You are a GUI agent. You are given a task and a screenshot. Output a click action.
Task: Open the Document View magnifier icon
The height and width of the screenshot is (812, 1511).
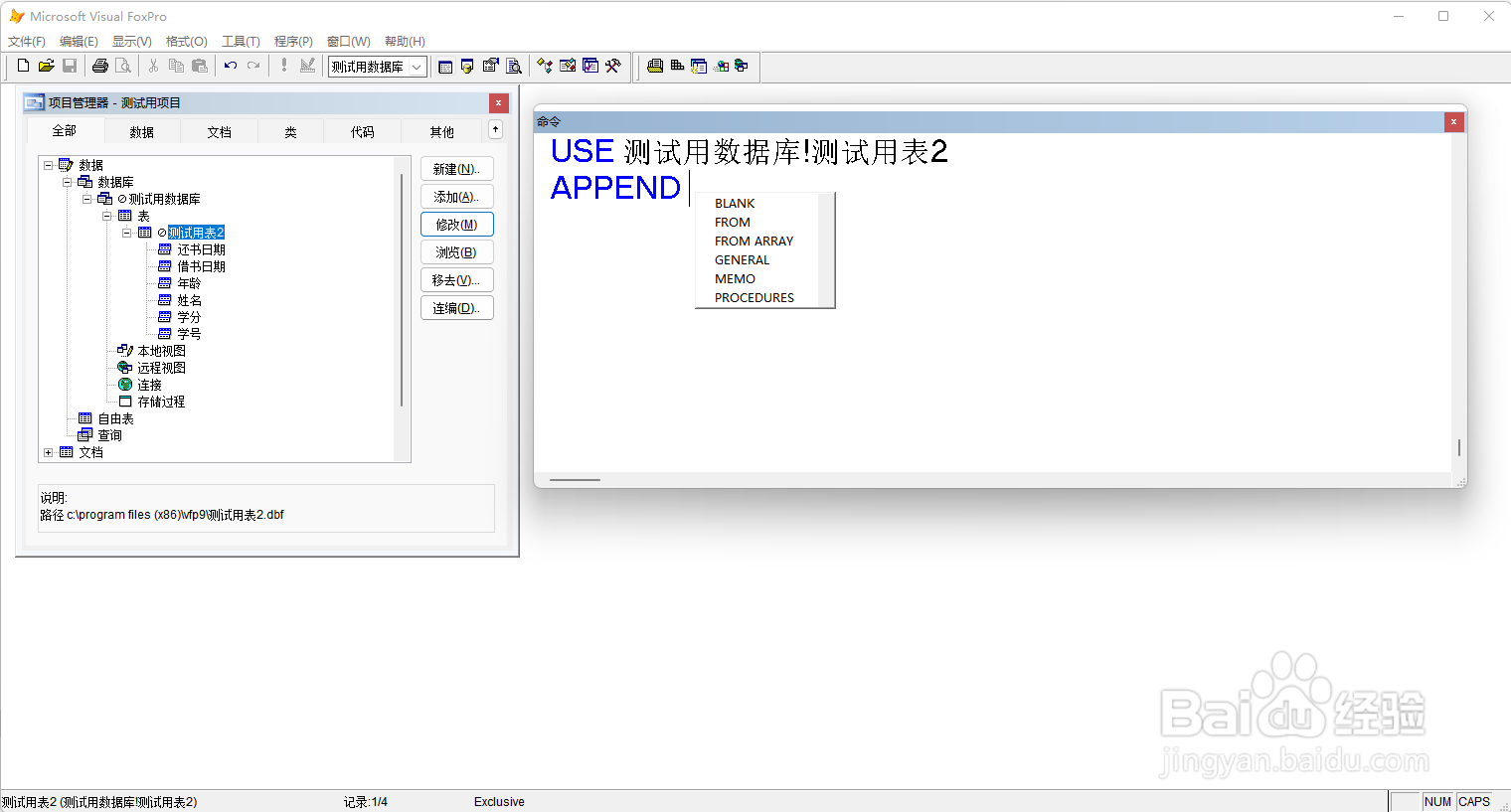coord(514,66)
